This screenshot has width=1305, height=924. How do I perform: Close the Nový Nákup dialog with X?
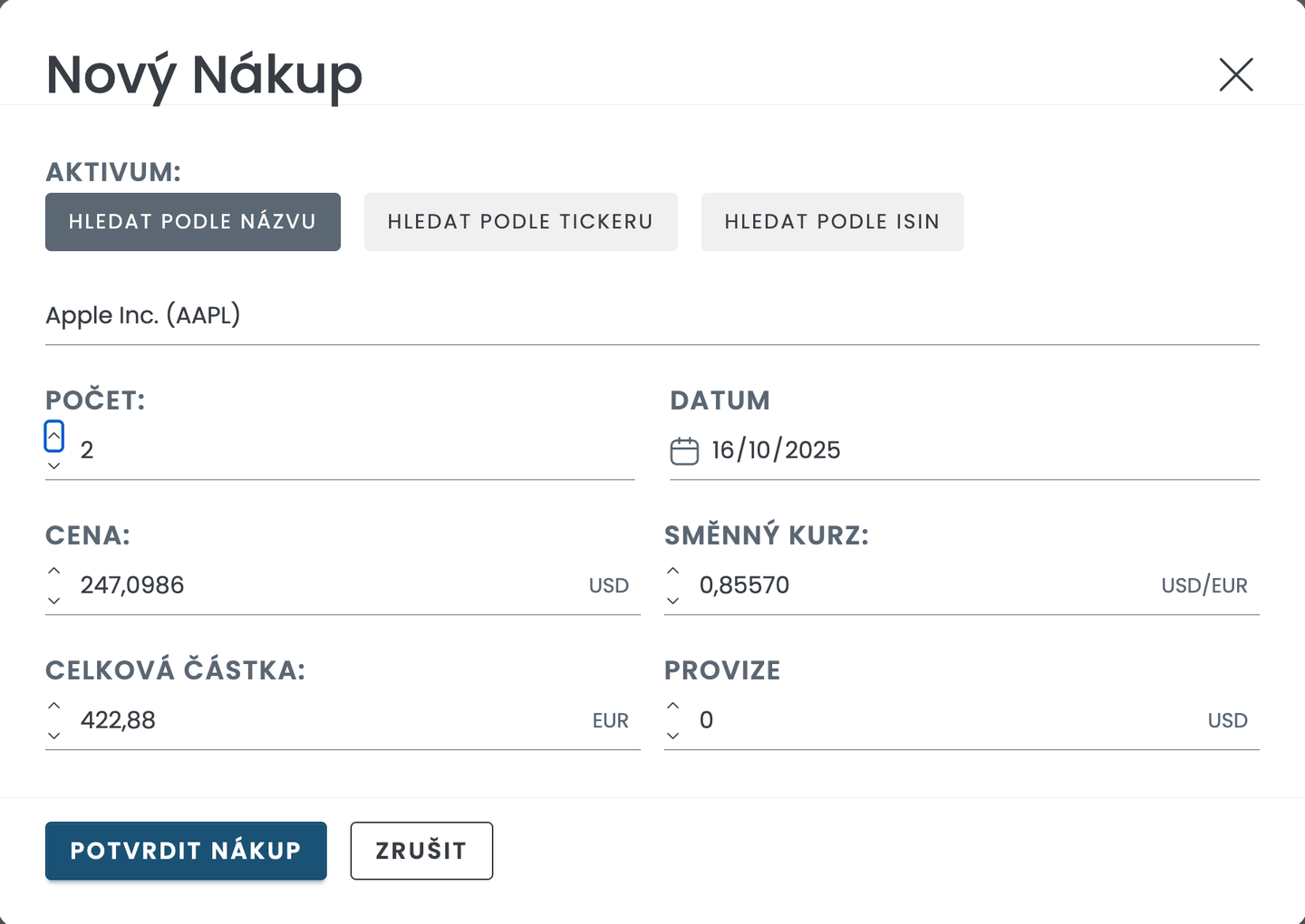tap(1235, 74)
